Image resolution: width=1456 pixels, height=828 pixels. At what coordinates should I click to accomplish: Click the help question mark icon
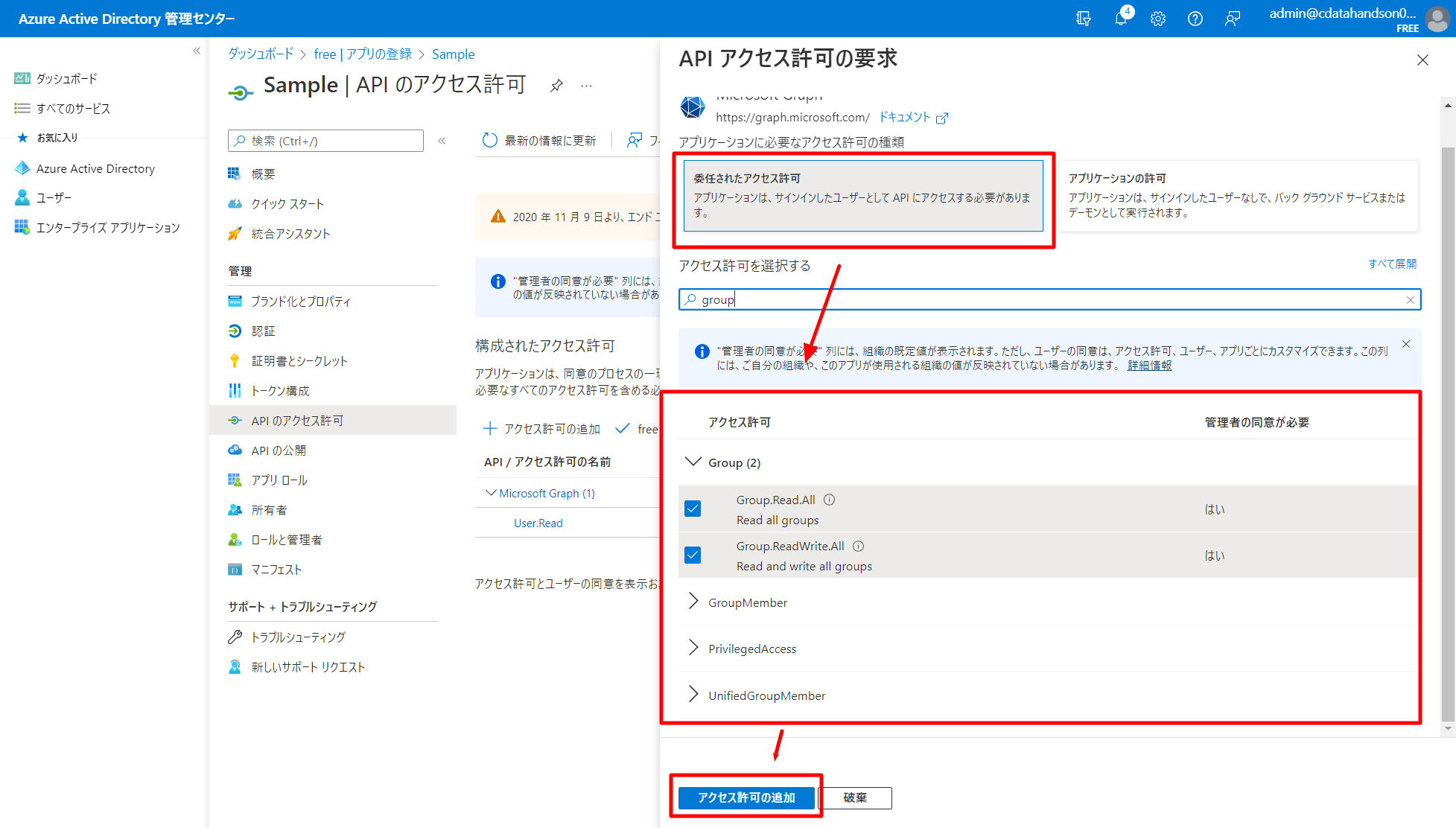coord(1195,19)
